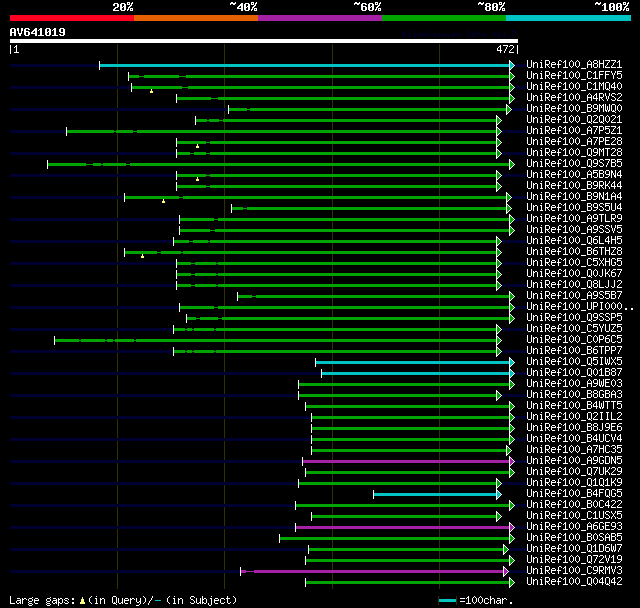
Task: Click the cyan =100char scale bar
Action: click(447, 600)
